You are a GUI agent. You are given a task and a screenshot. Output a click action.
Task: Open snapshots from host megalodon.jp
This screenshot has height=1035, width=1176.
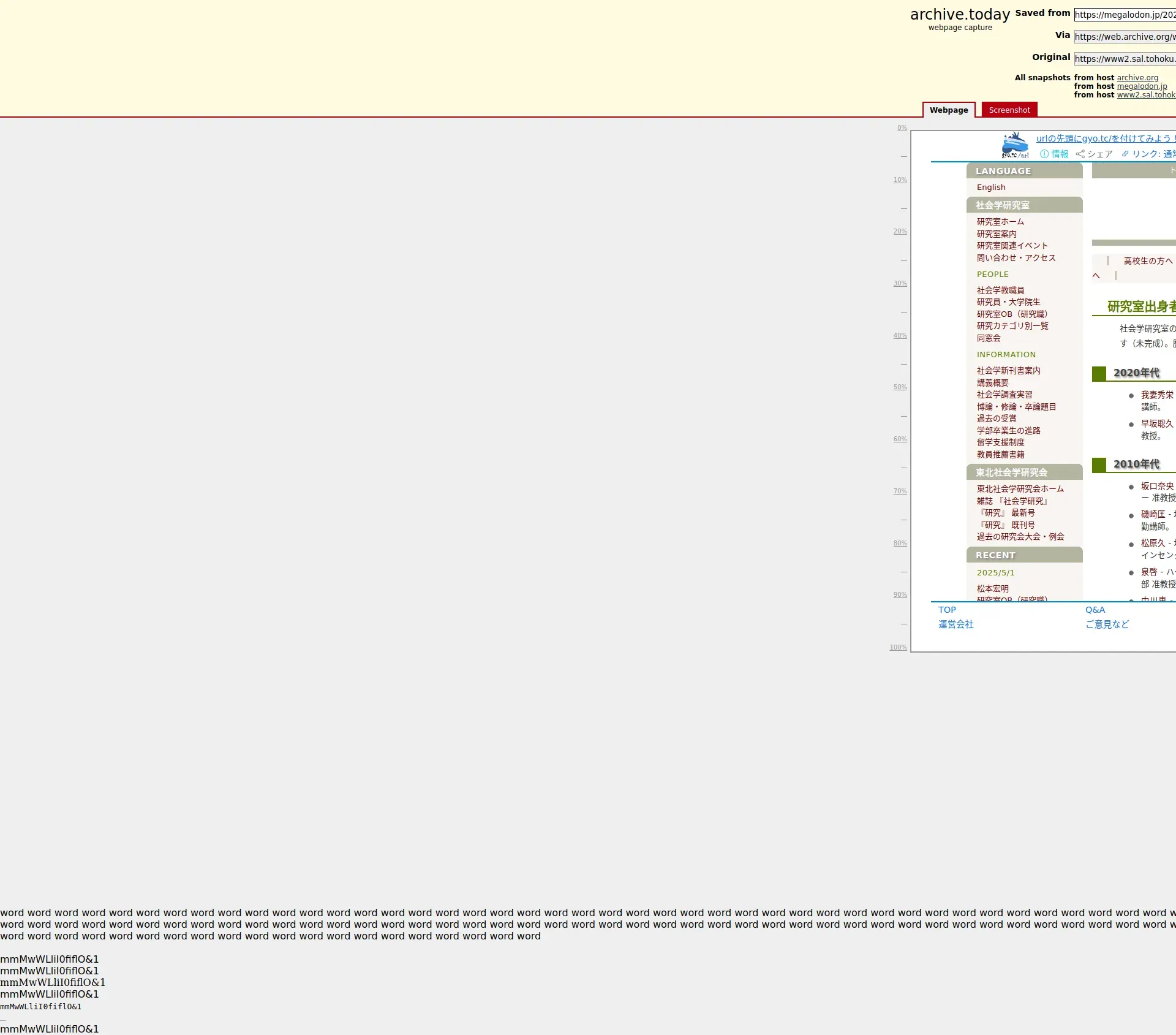[1142, 86]
